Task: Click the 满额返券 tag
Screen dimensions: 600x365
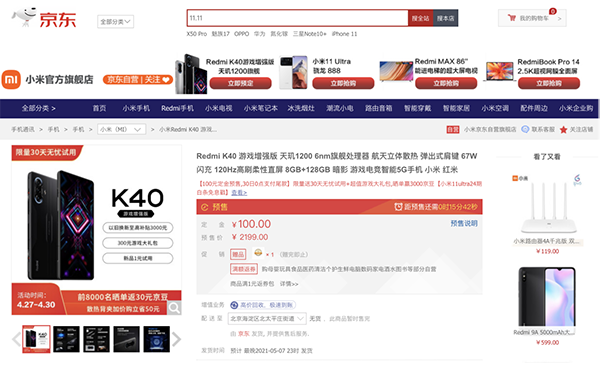Action: [x=244, y=269]
